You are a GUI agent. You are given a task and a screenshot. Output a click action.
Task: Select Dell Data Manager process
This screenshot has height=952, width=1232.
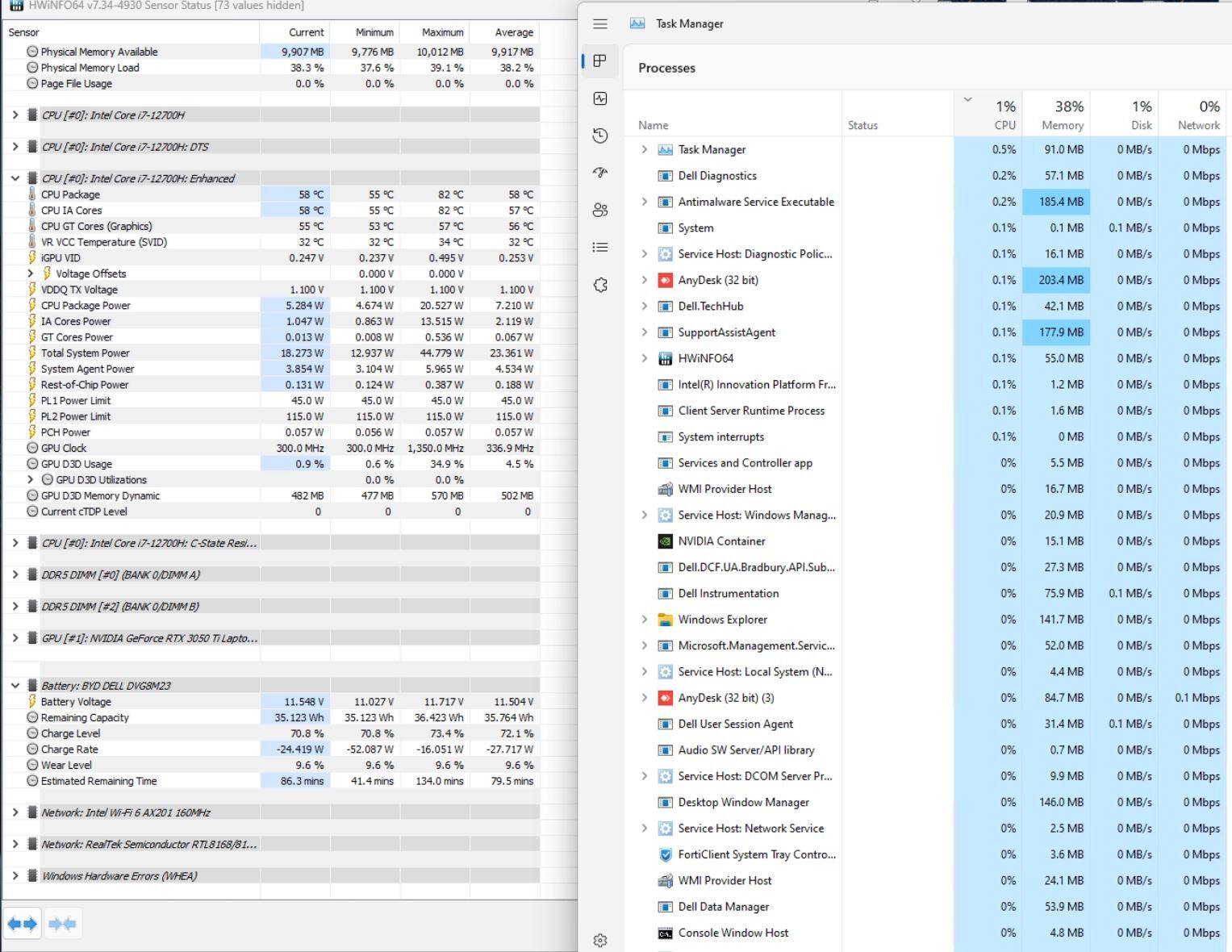click(926, 907)
